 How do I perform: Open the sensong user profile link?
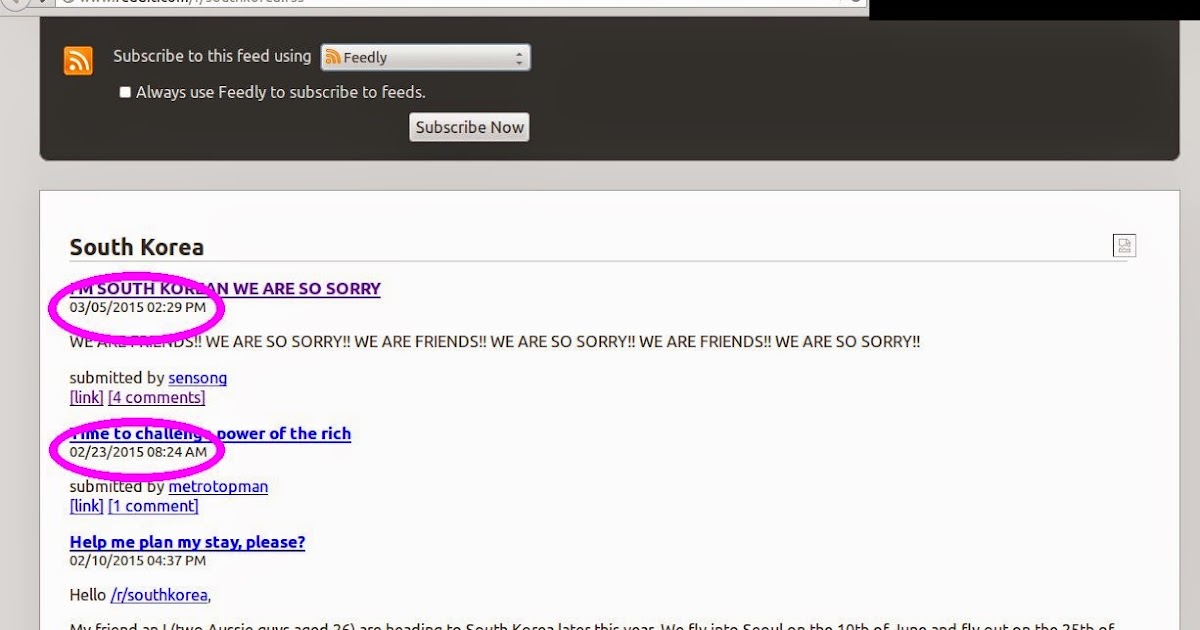[x=198, y=378]
